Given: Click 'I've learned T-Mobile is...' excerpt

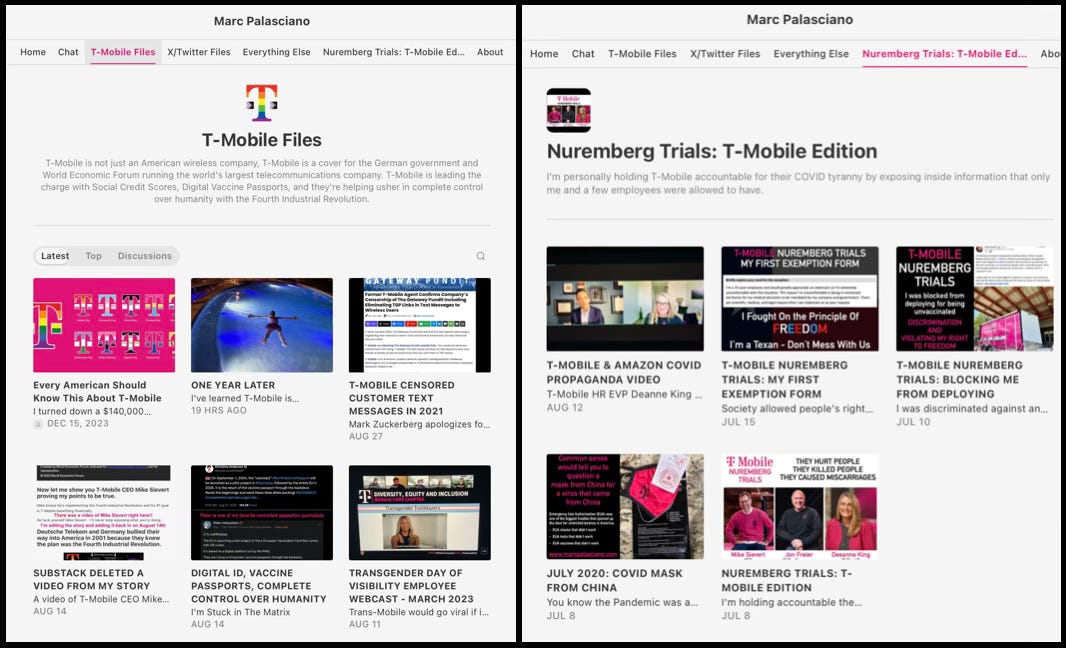Looking at the screenshot, I should [245, 398].
